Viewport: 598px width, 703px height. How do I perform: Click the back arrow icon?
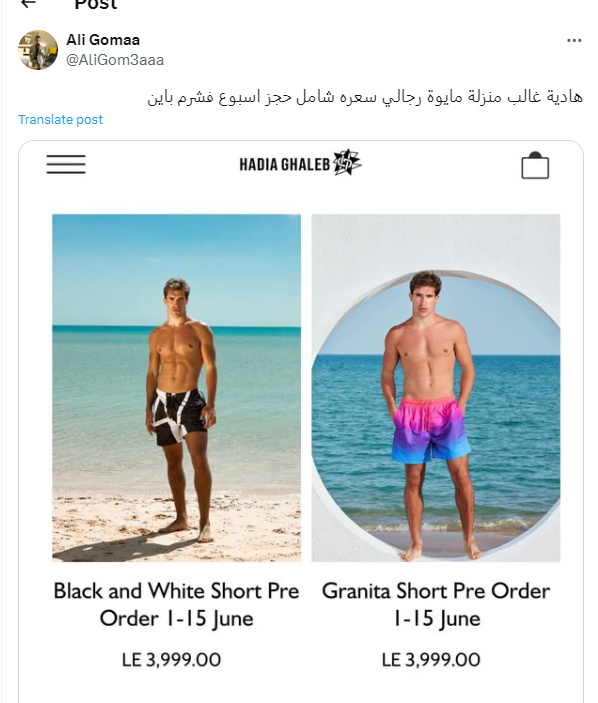(x=29, y=4)
